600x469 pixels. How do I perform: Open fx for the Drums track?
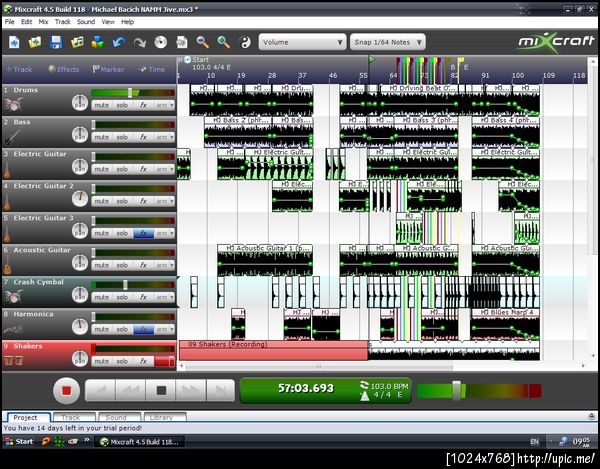[x=143, y=105]
